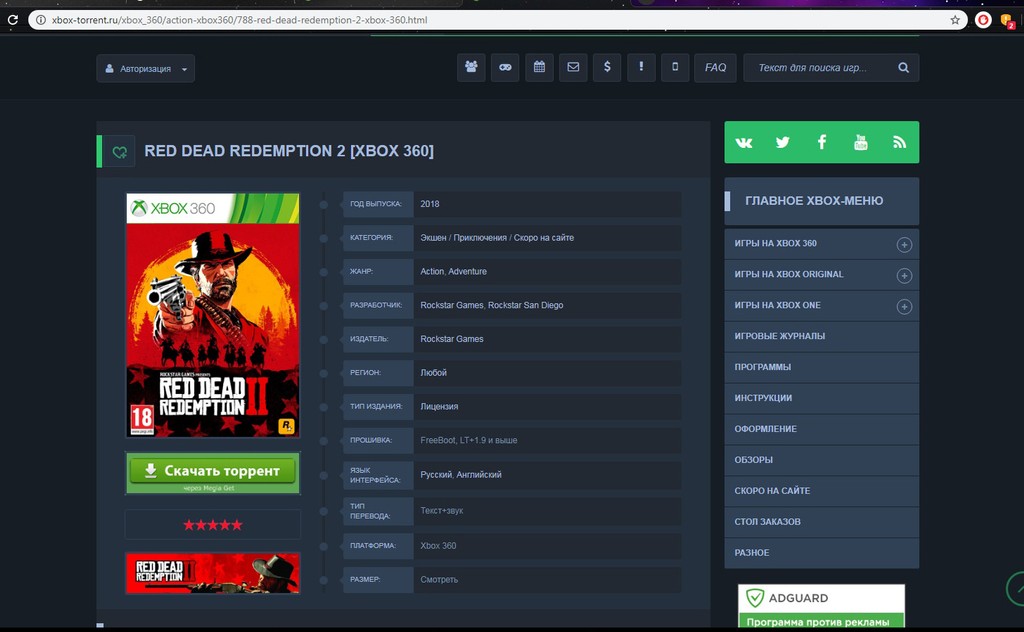Open the Авторизация dropdown
The width and height of the screenshot is (1024, 632).
pos(146,69)
